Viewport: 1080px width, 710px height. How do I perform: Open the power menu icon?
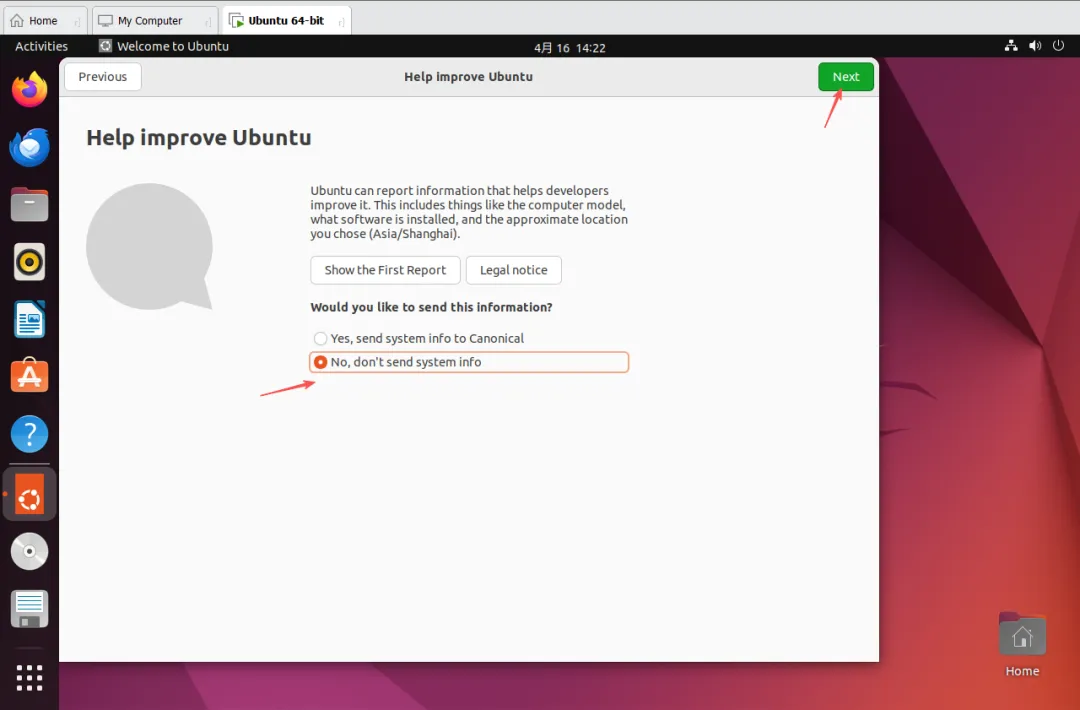(x=1059, y=46)
